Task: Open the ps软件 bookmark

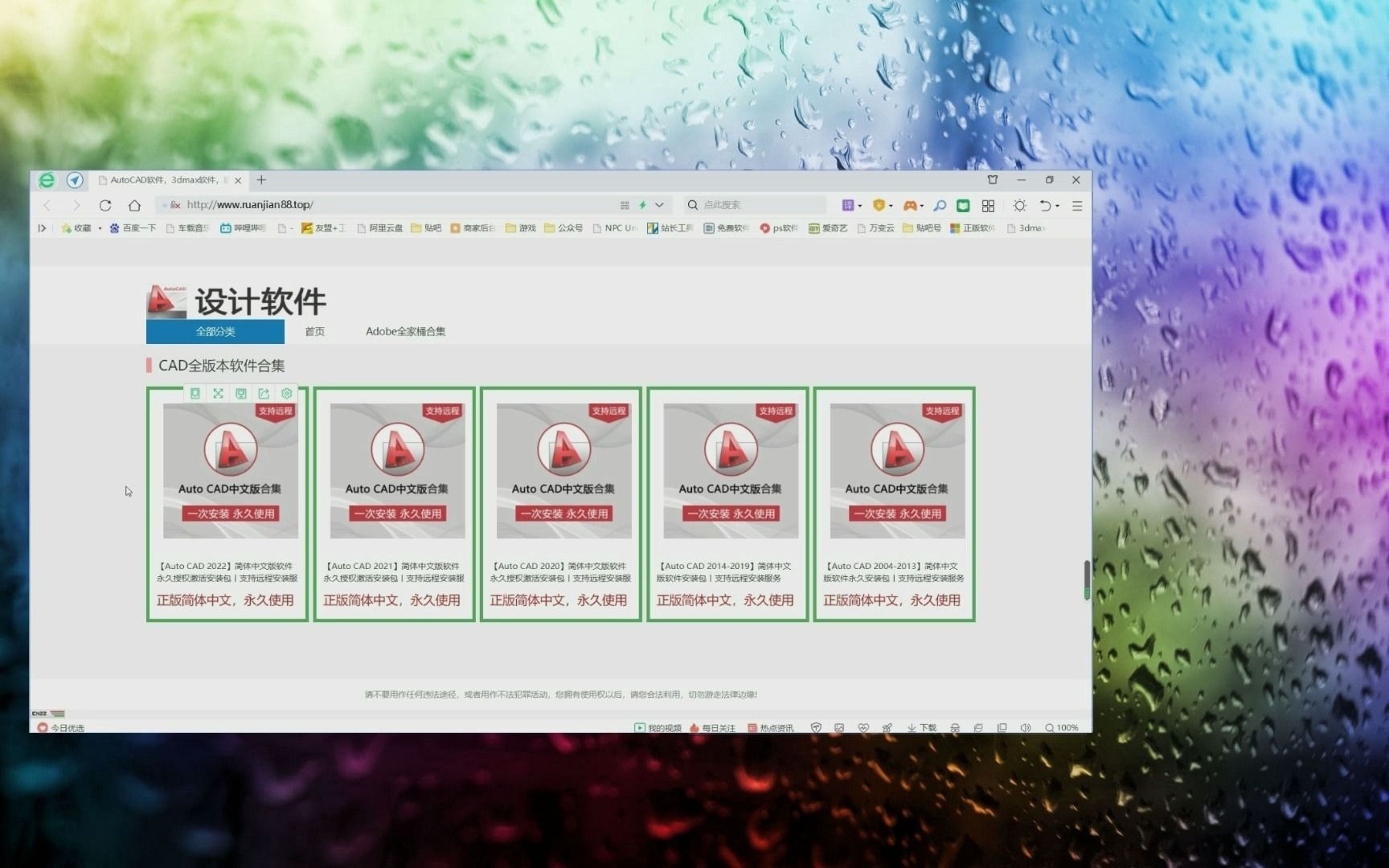Action: pos(779,228)
